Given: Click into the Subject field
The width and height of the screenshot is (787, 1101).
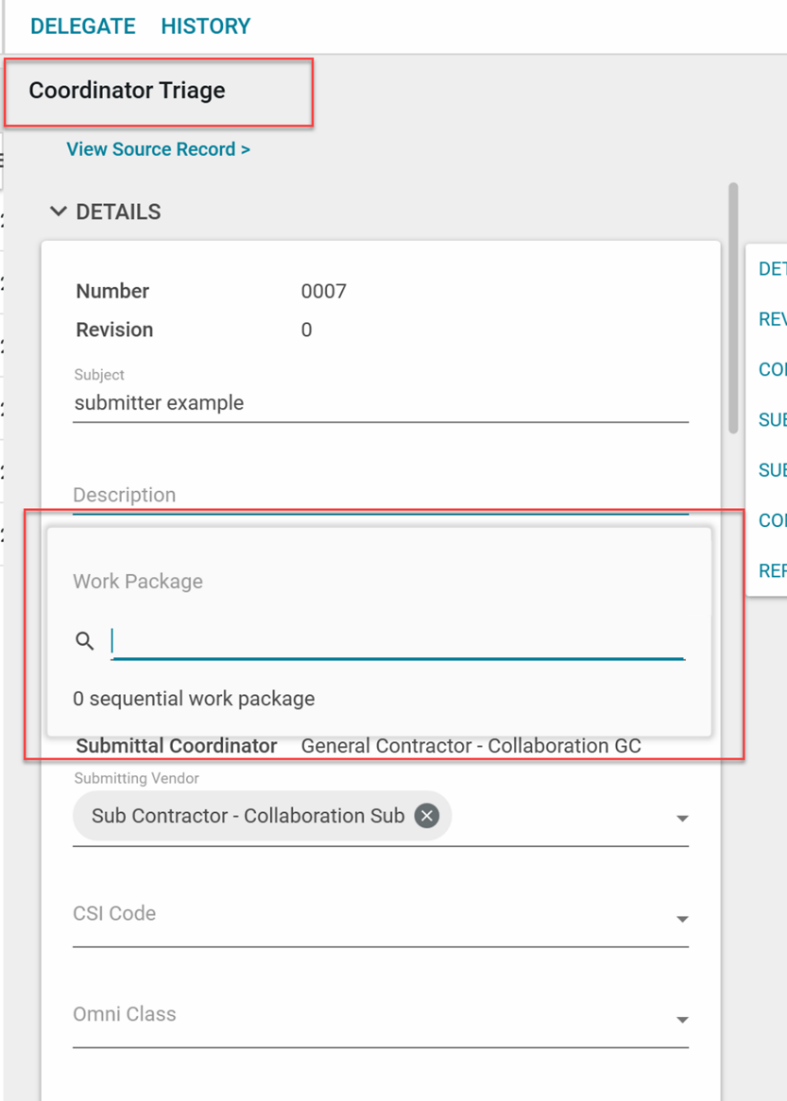Looking at the screenshot, I should point(380,404).
